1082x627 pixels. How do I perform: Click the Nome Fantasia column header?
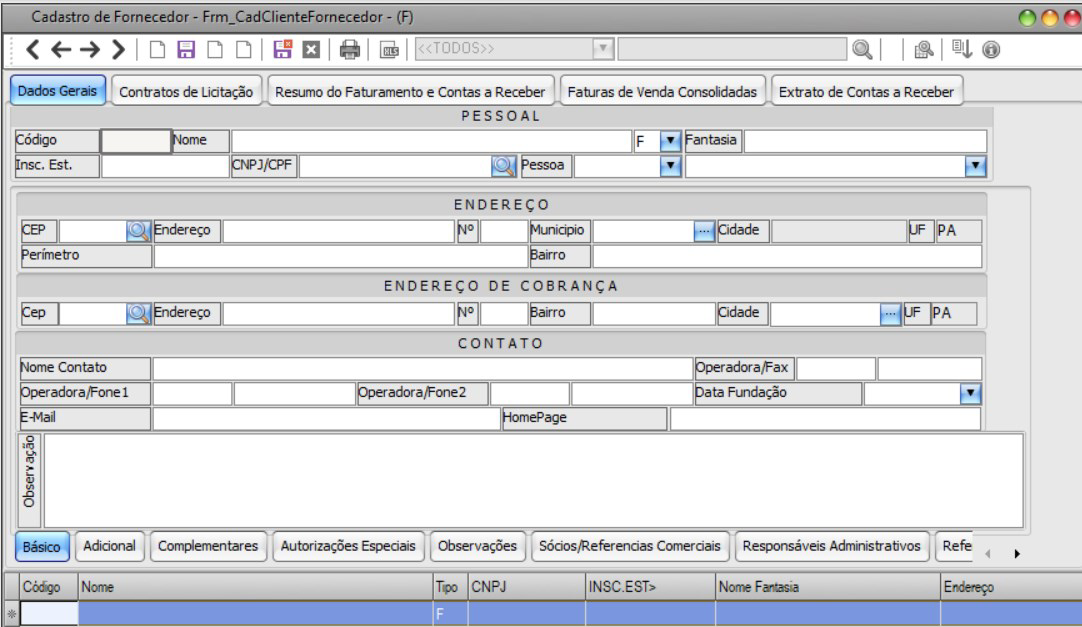[827, 587]
